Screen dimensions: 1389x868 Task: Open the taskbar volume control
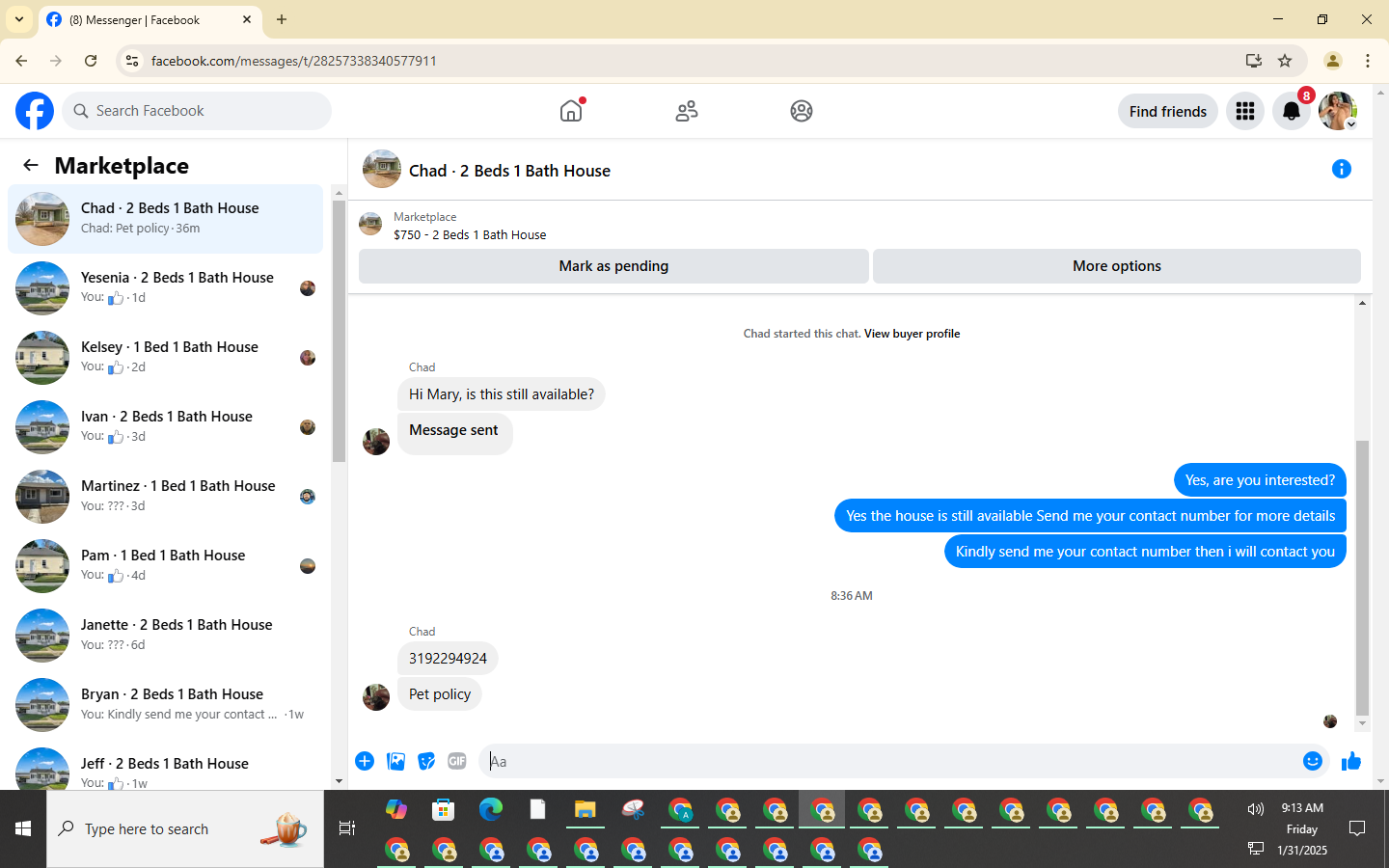click(x=1255, y=809)
